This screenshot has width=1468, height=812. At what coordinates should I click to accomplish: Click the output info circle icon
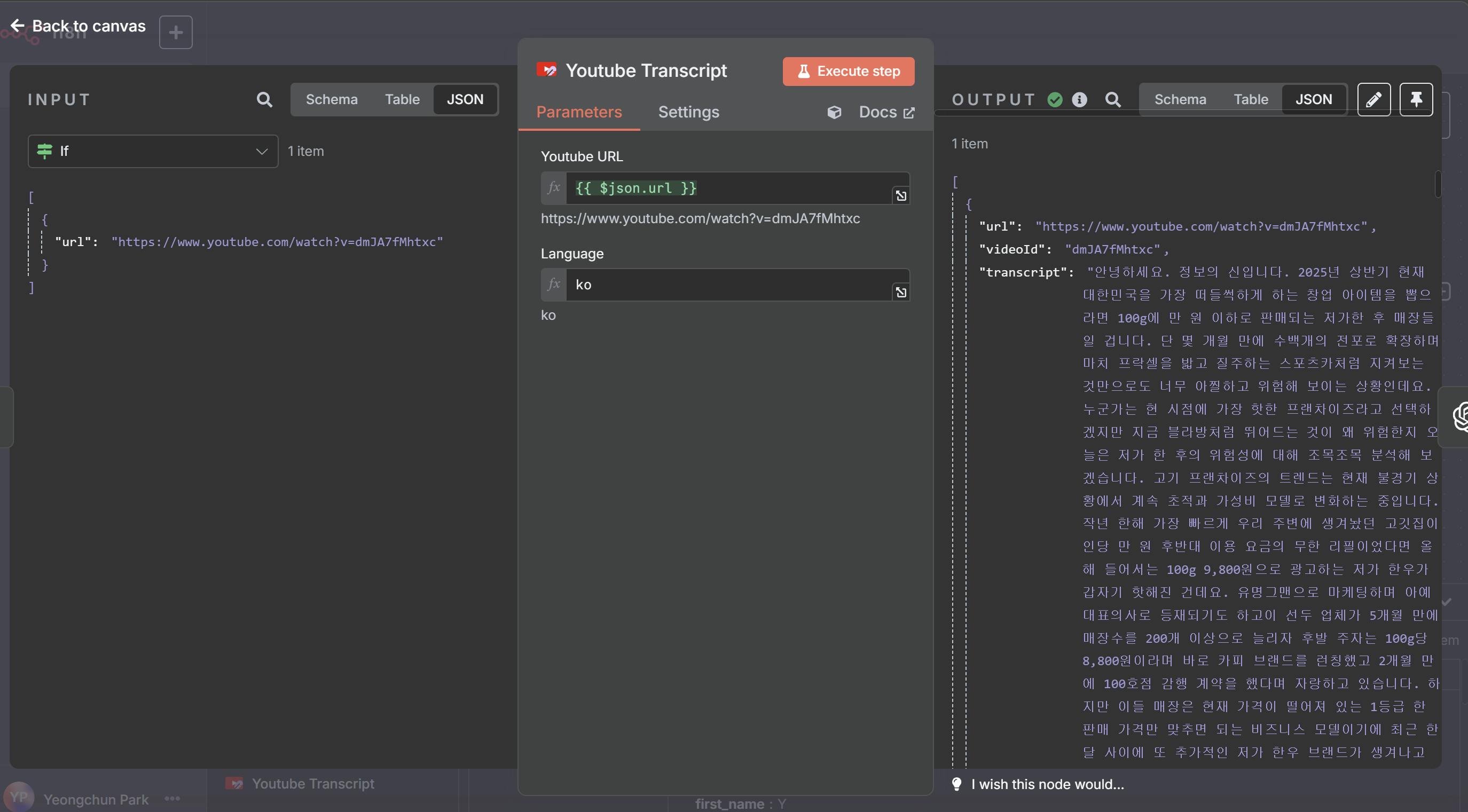[1079, 100]
